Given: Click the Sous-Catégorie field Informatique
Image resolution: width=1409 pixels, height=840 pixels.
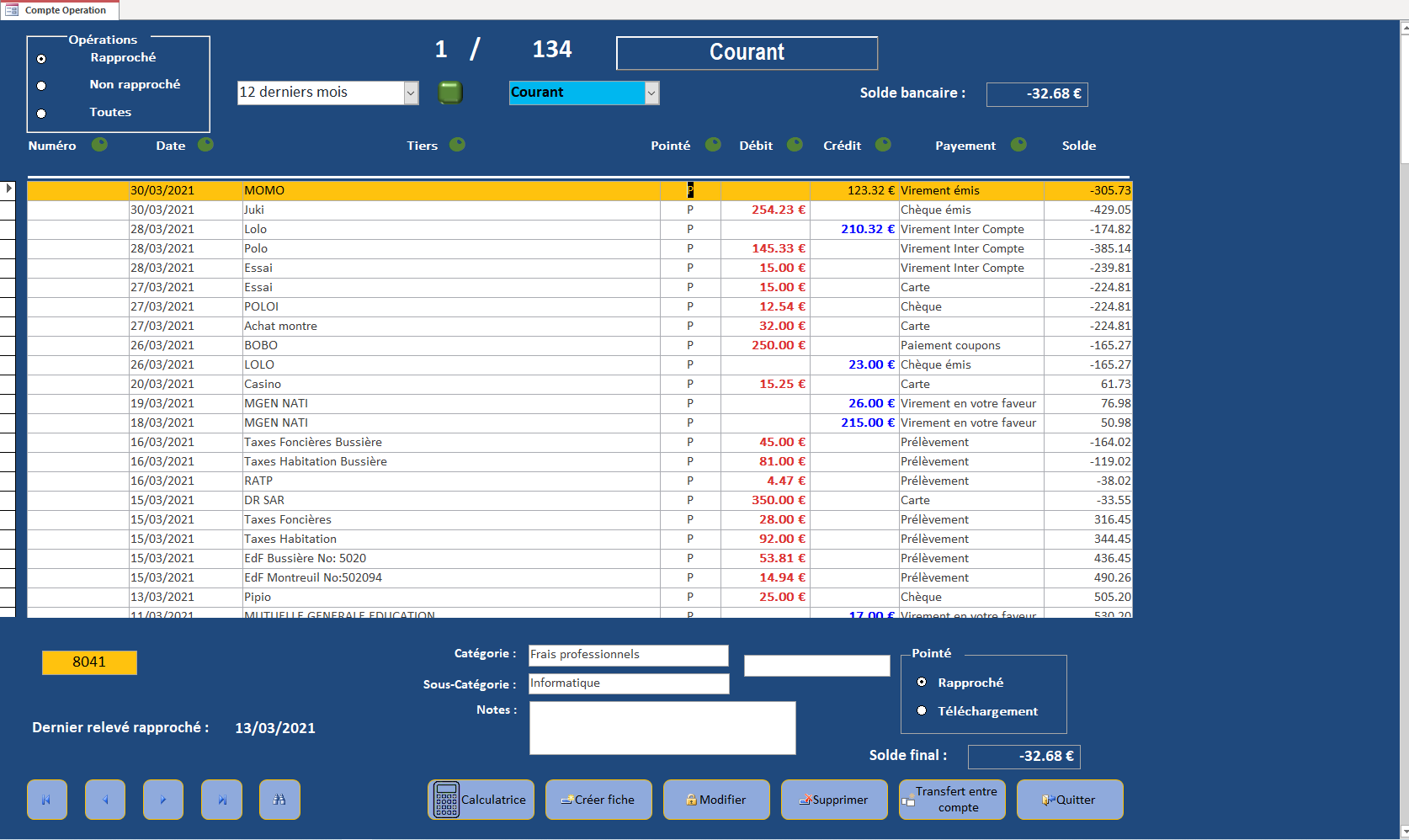Looking at the screenshot, I should (629, 683).
